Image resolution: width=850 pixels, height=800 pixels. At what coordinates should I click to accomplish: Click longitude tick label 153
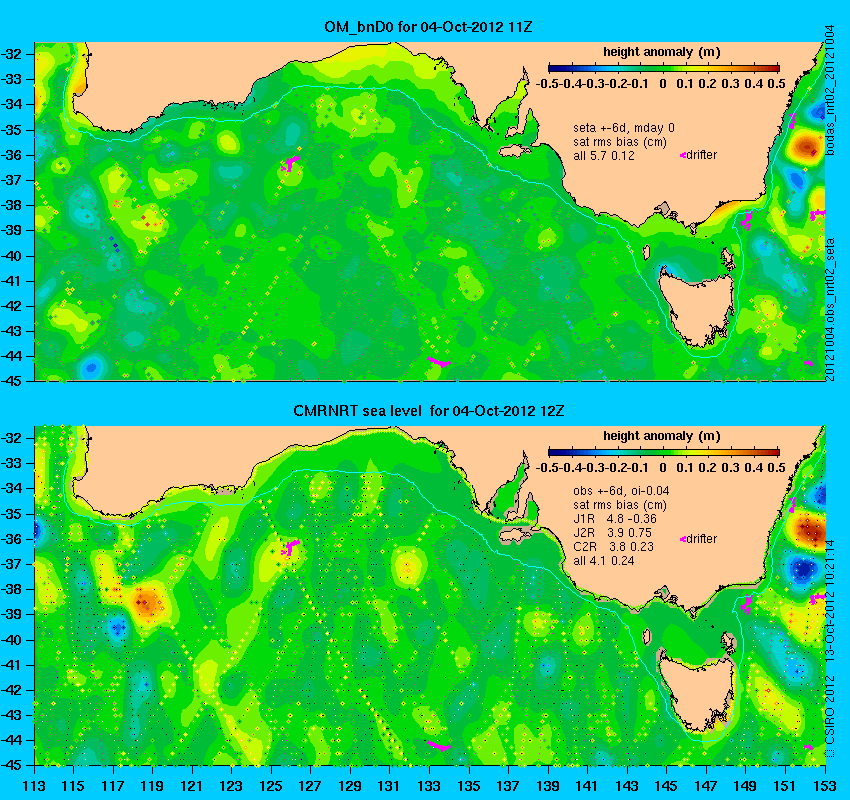point(824,786)
